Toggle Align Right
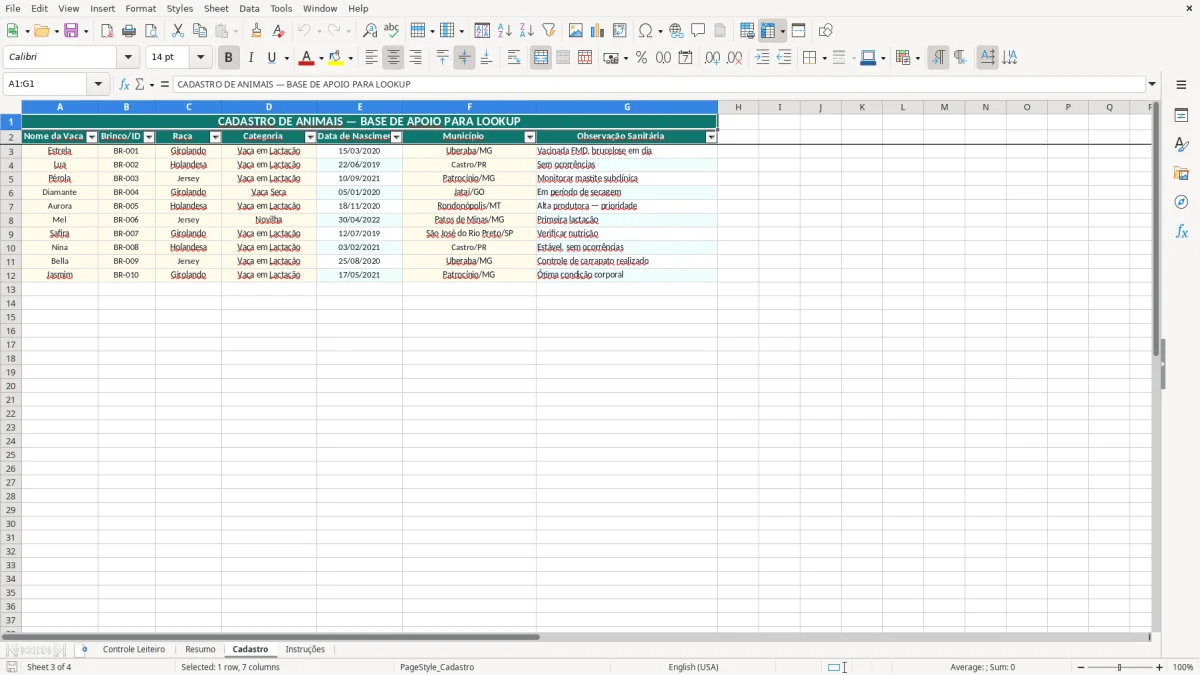This screenshot has width=1200, height=675. pyautogui.click(x=416, y=58)
